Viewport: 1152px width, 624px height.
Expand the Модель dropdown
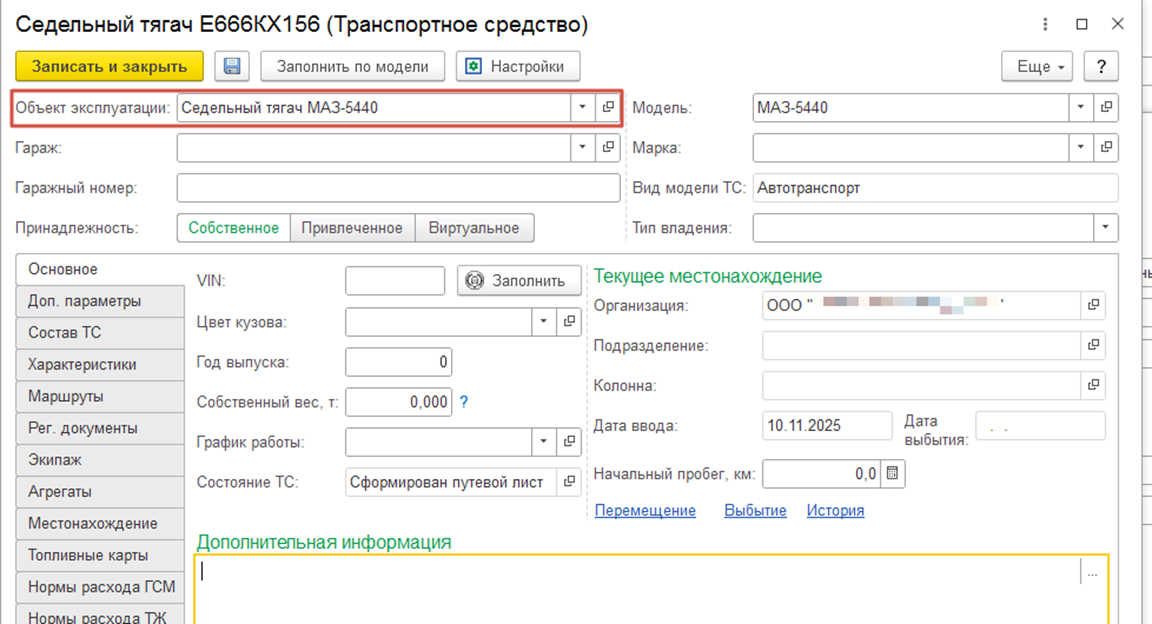pos(1080,107)
